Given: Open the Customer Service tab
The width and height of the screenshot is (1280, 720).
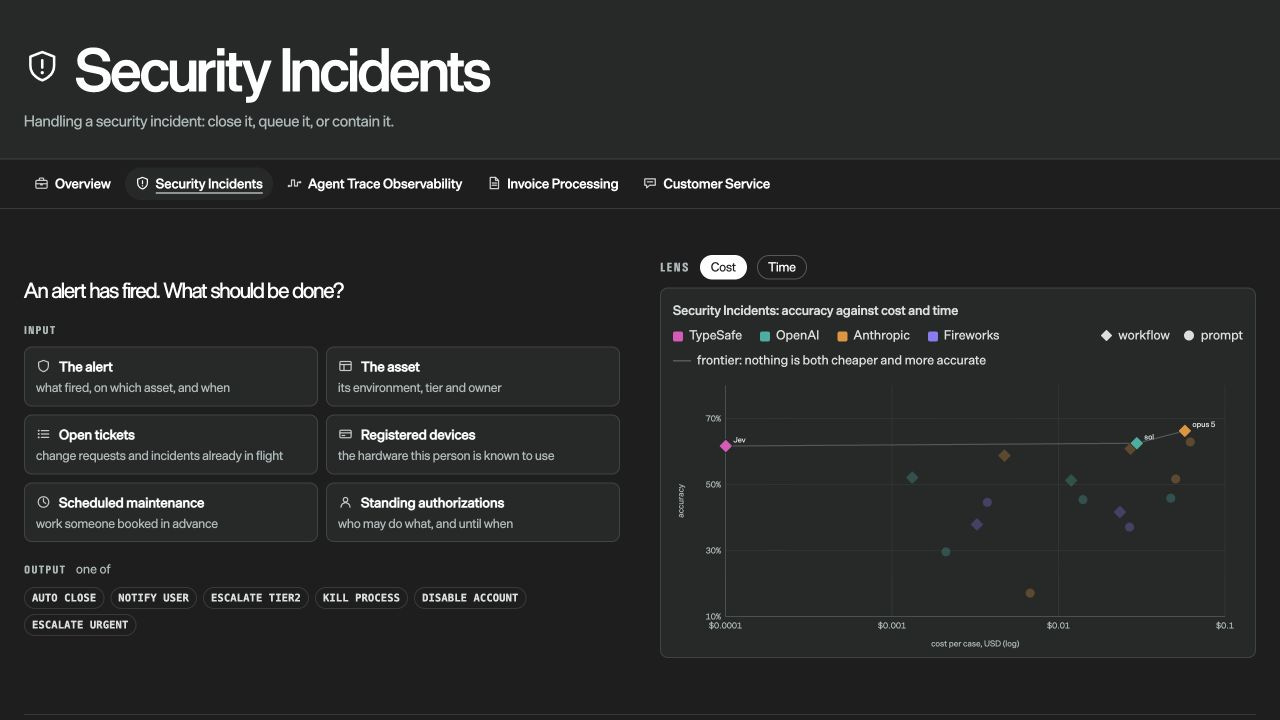Looking at the screenshot, I should [x=707, y=184].
